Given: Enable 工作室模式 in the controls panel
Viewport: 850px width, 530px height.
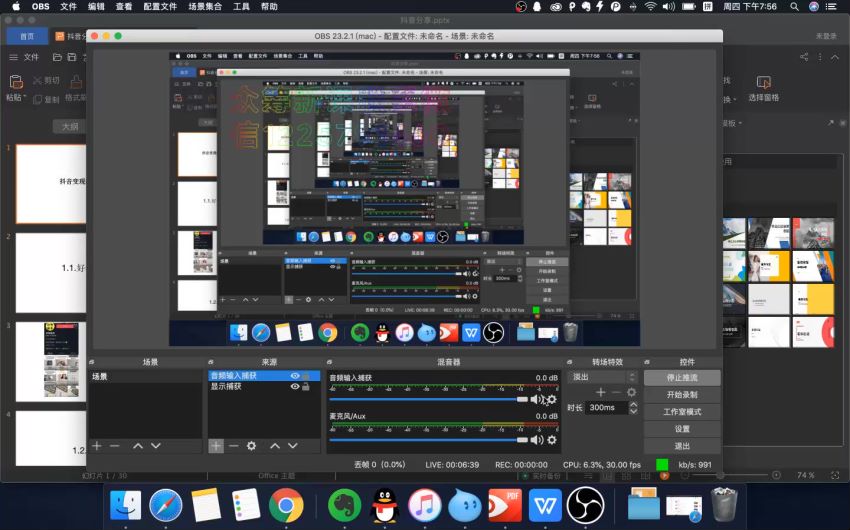Looking at the screenshot, I should 682,412.
